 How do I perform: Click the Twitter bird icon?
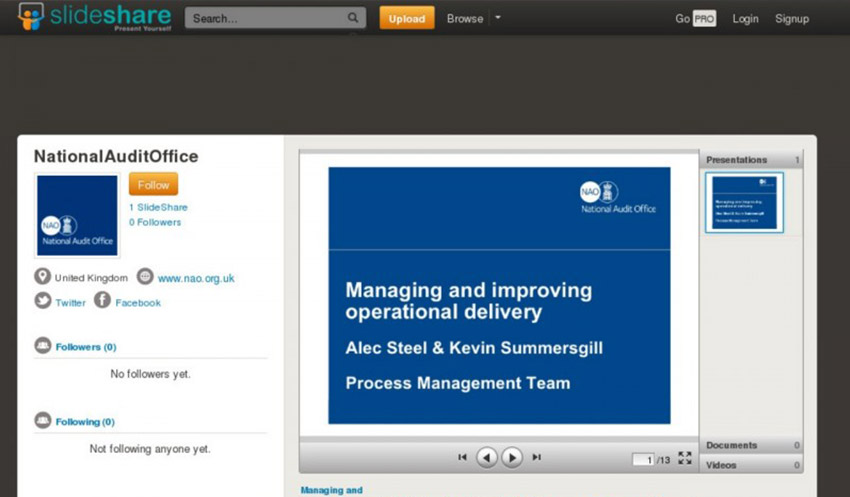click(x=43, y=300)
